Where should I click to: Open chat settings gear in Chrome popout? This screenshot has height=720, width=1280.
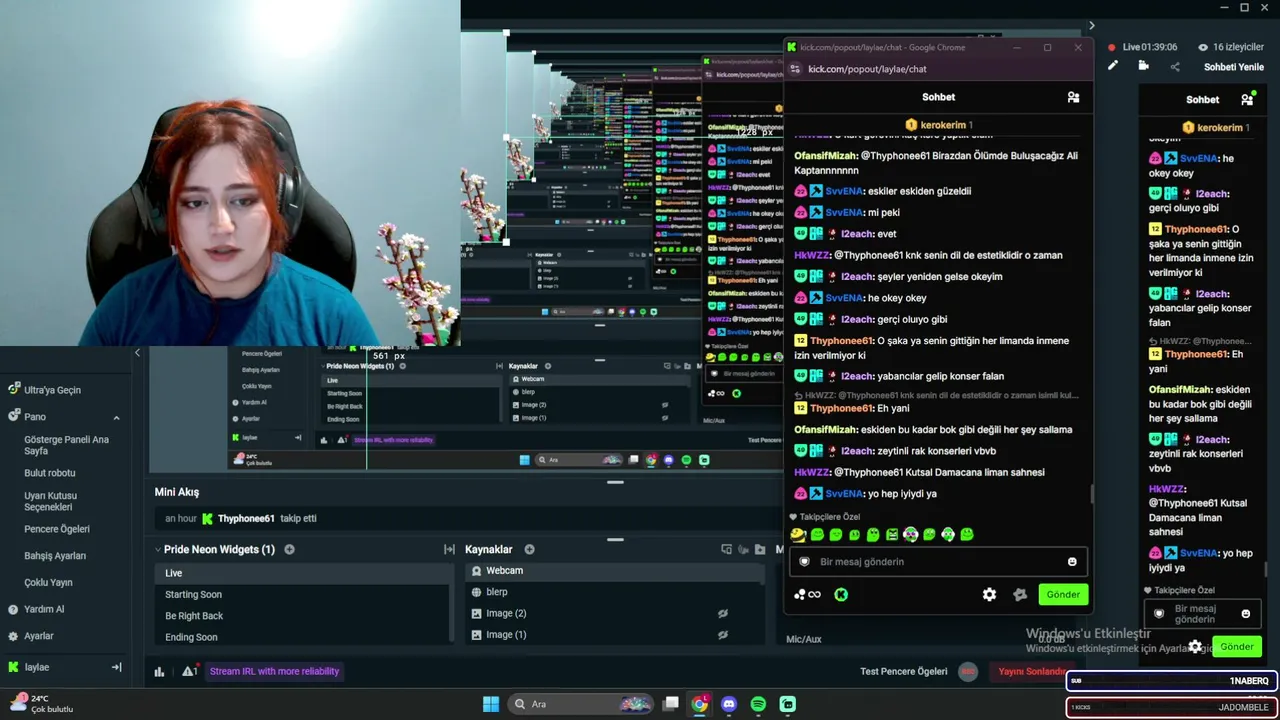point(989,594)
